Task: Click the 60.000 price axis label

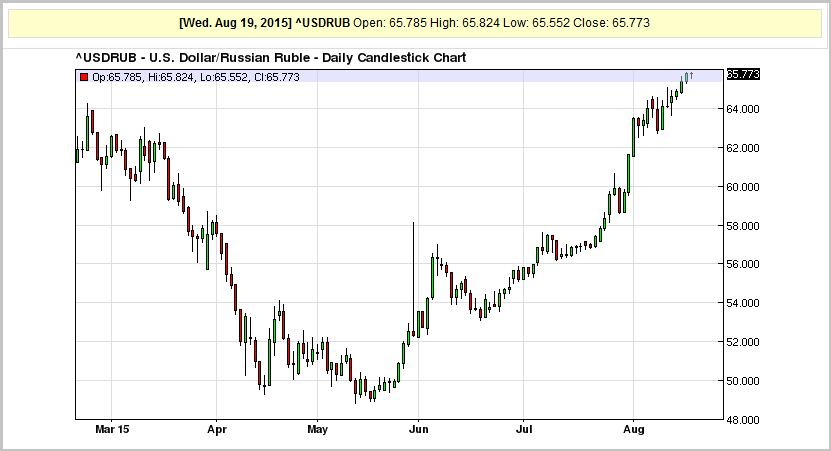Action: click(742, 187)
